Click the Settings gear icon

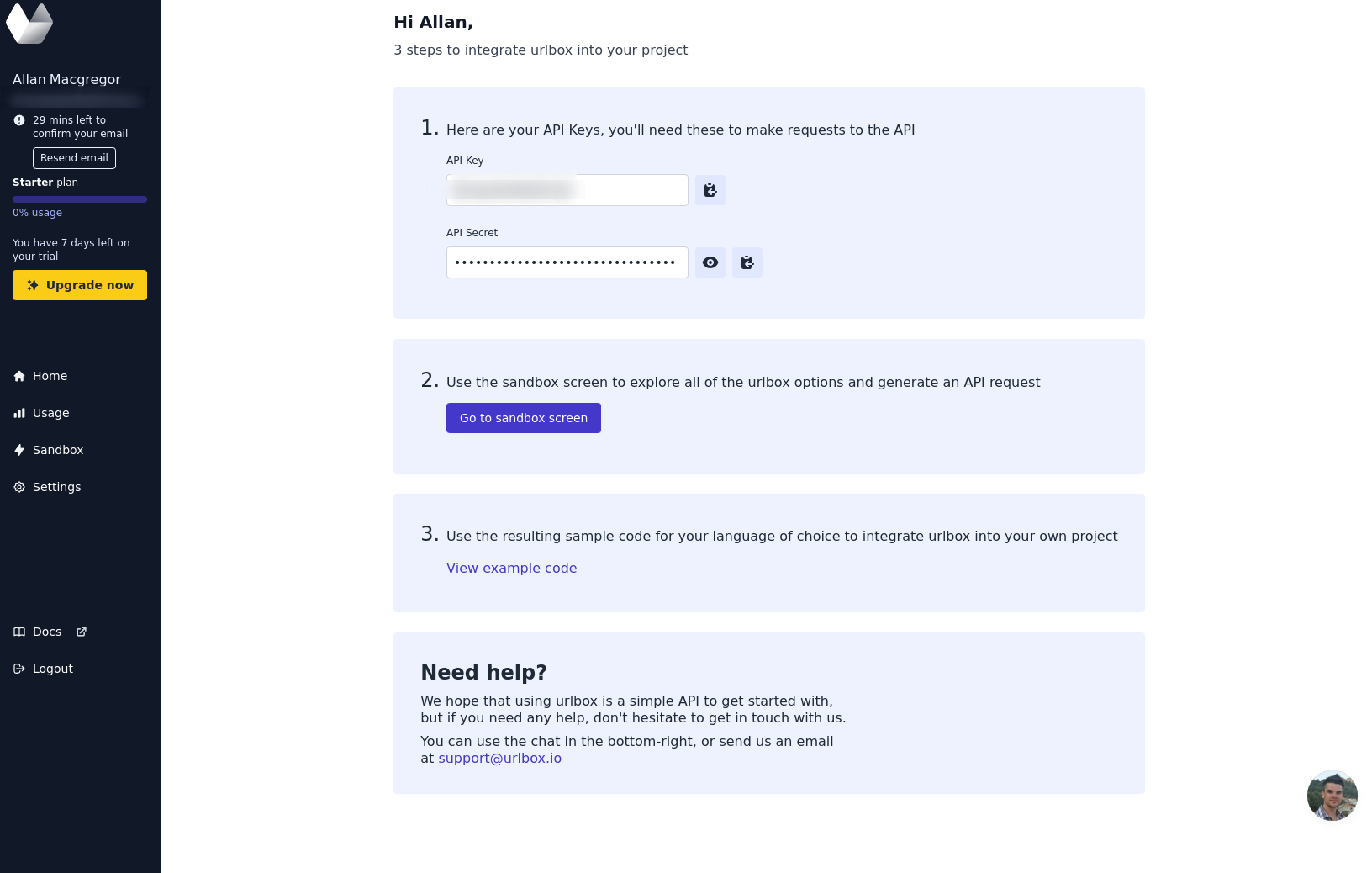point(19,487)
